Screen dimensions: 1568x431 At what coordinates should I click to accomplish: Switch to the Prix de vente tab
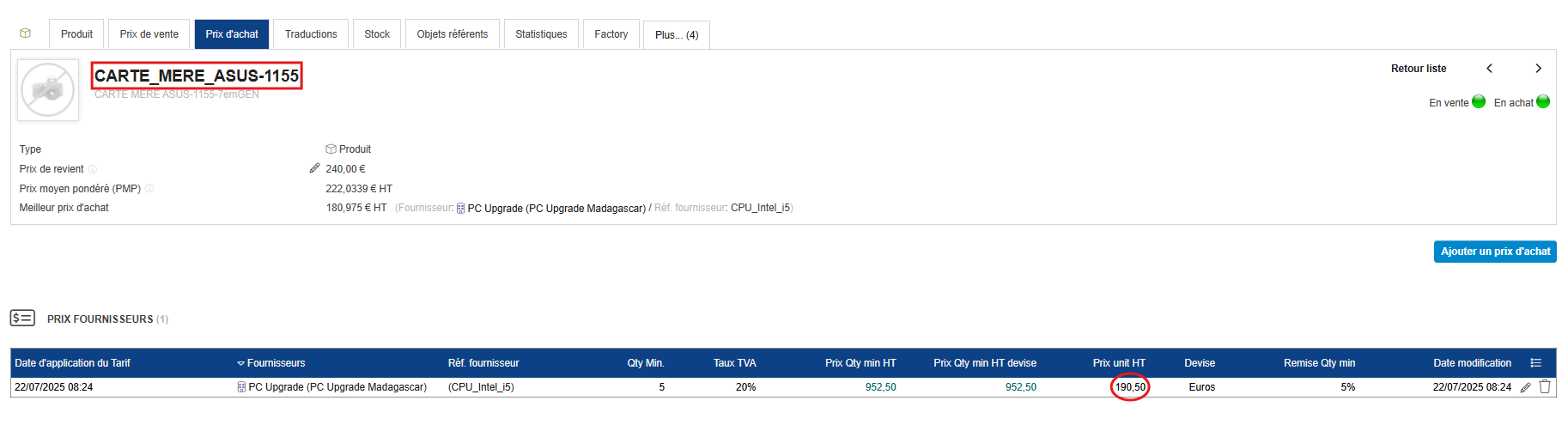pyautogui.click(x=149, y=34)
